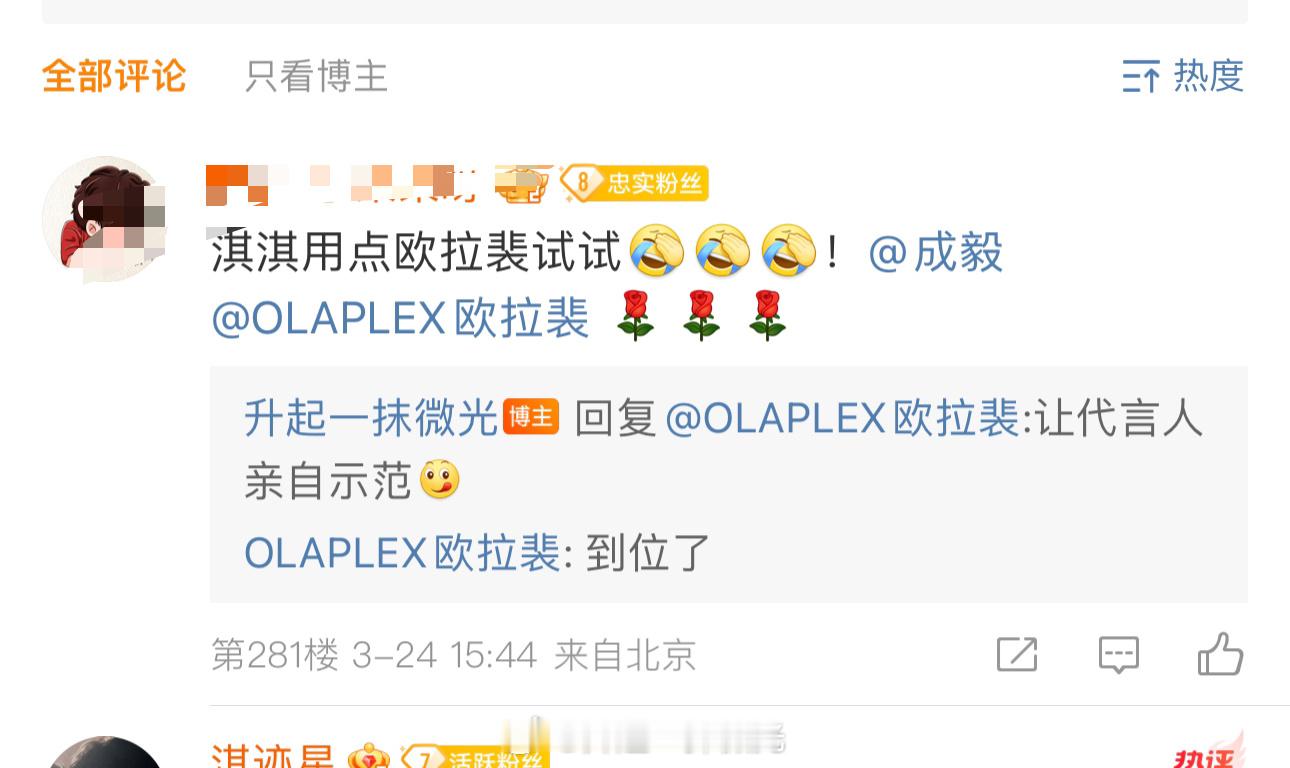Screen dimensions: 1290x768
Task: Open the 热度 sort dropdown
Action: pyautogui.click(x=1183, y=76)
